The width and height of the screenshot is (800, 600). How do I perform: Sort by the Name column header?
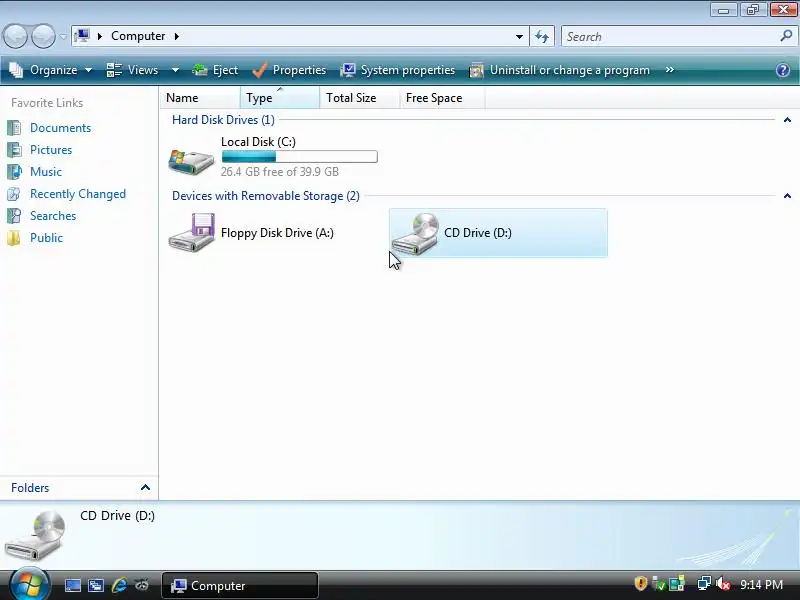200,97
